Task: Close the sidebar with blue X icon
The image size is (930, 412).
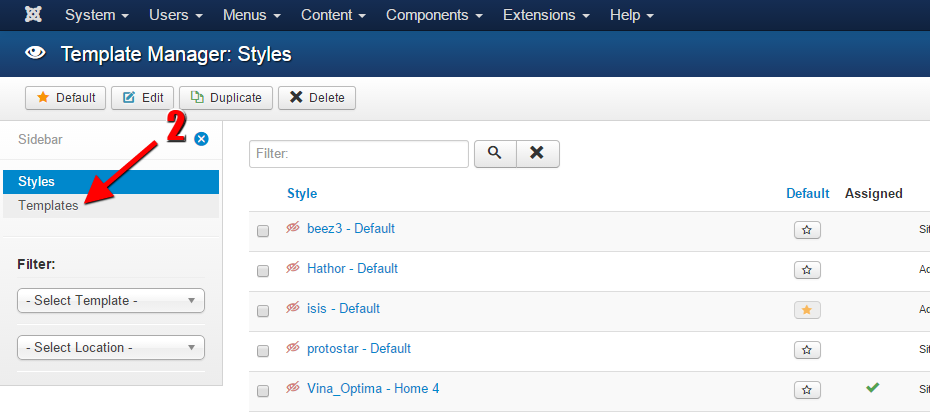Action: tap(201, 139)
